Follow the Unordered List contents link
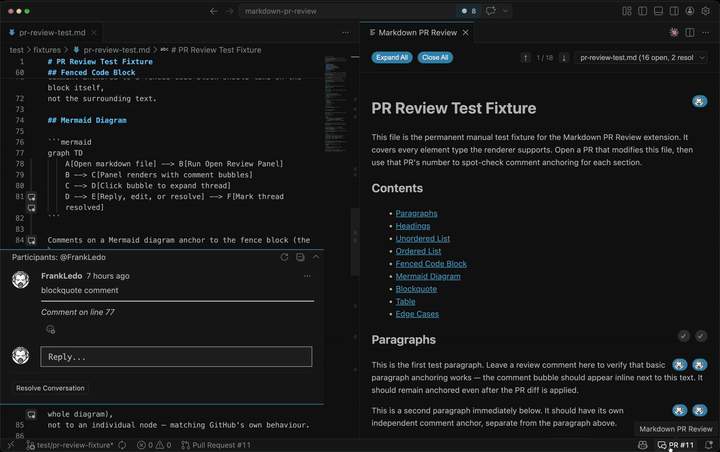This screenshot has width=720, height=452. [x=422, y=239]
